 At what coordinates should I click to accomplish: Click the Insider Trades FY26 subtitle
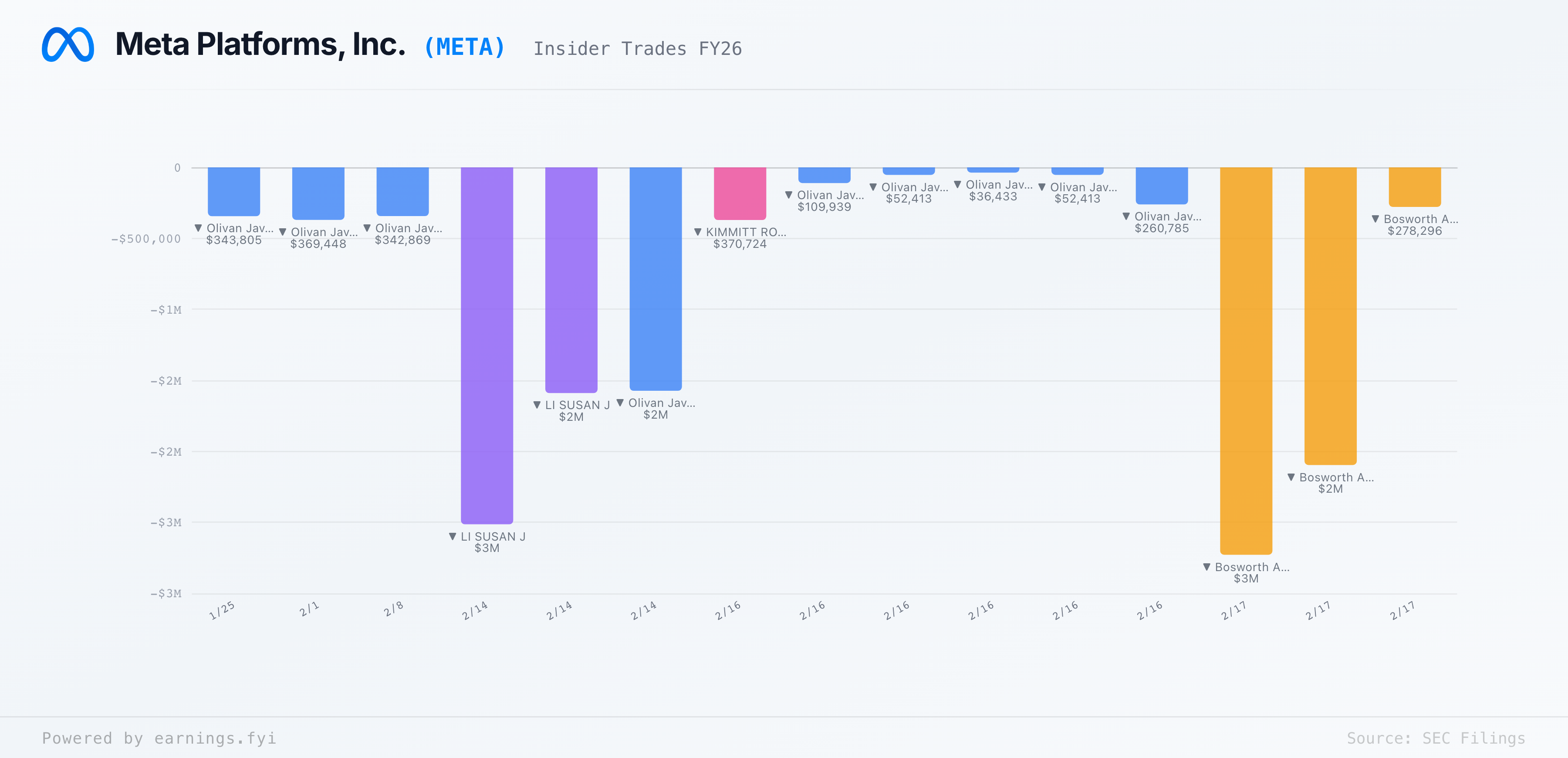[637, 49]
